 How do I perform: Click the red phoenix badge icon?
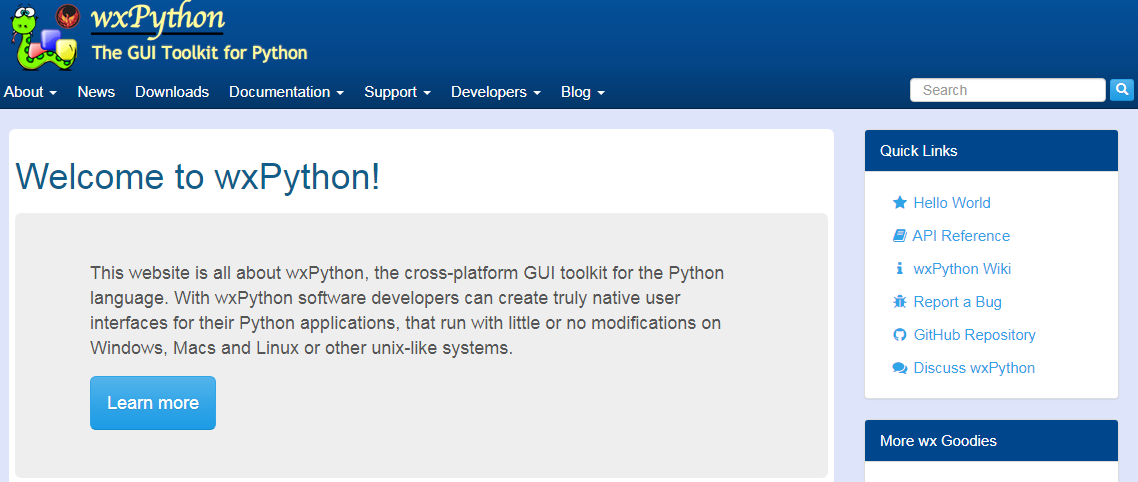tap(67, 16)
